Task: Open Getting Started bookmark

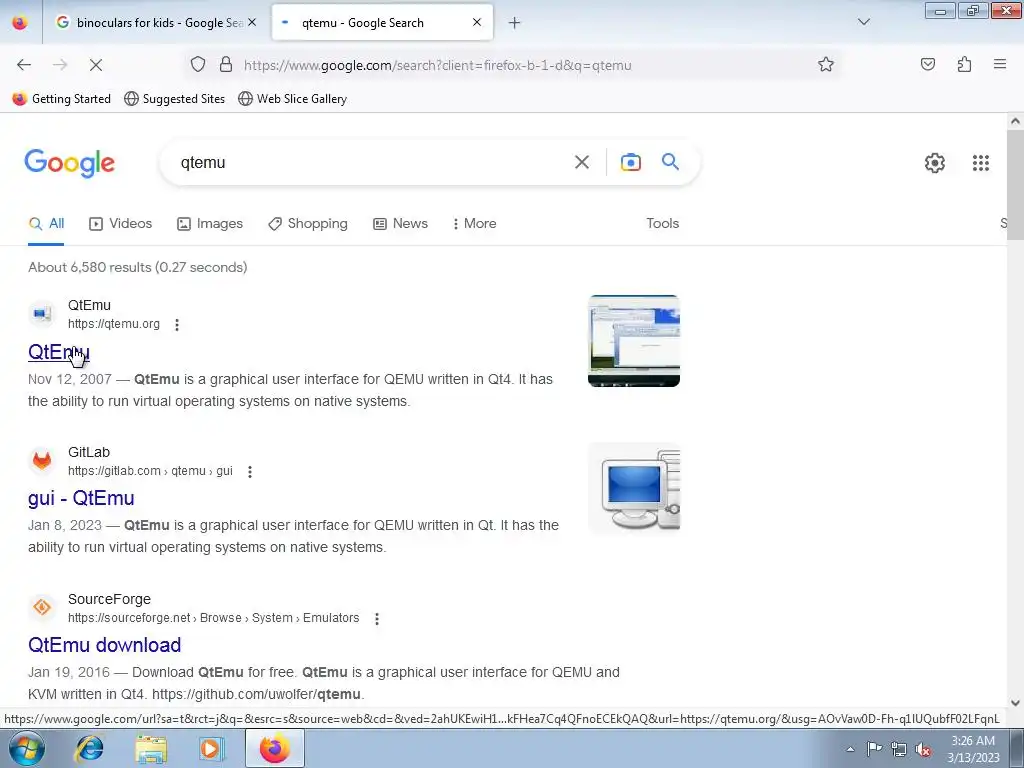Action: tap(62, 99)
